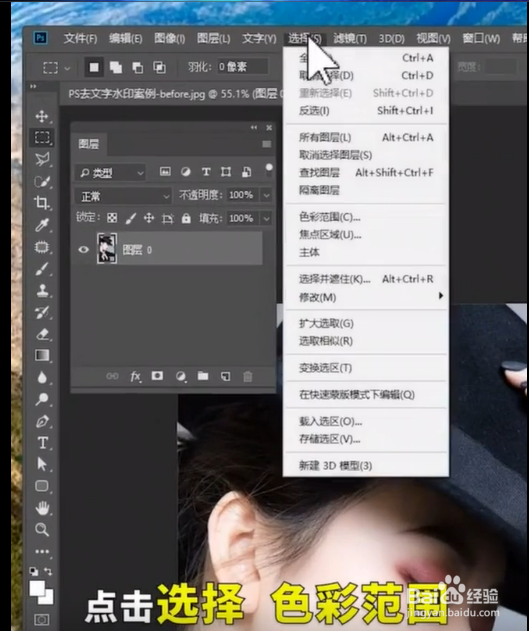Select the Hand tool
Screen dimensions: 529x631
click(x=42, y=508)
